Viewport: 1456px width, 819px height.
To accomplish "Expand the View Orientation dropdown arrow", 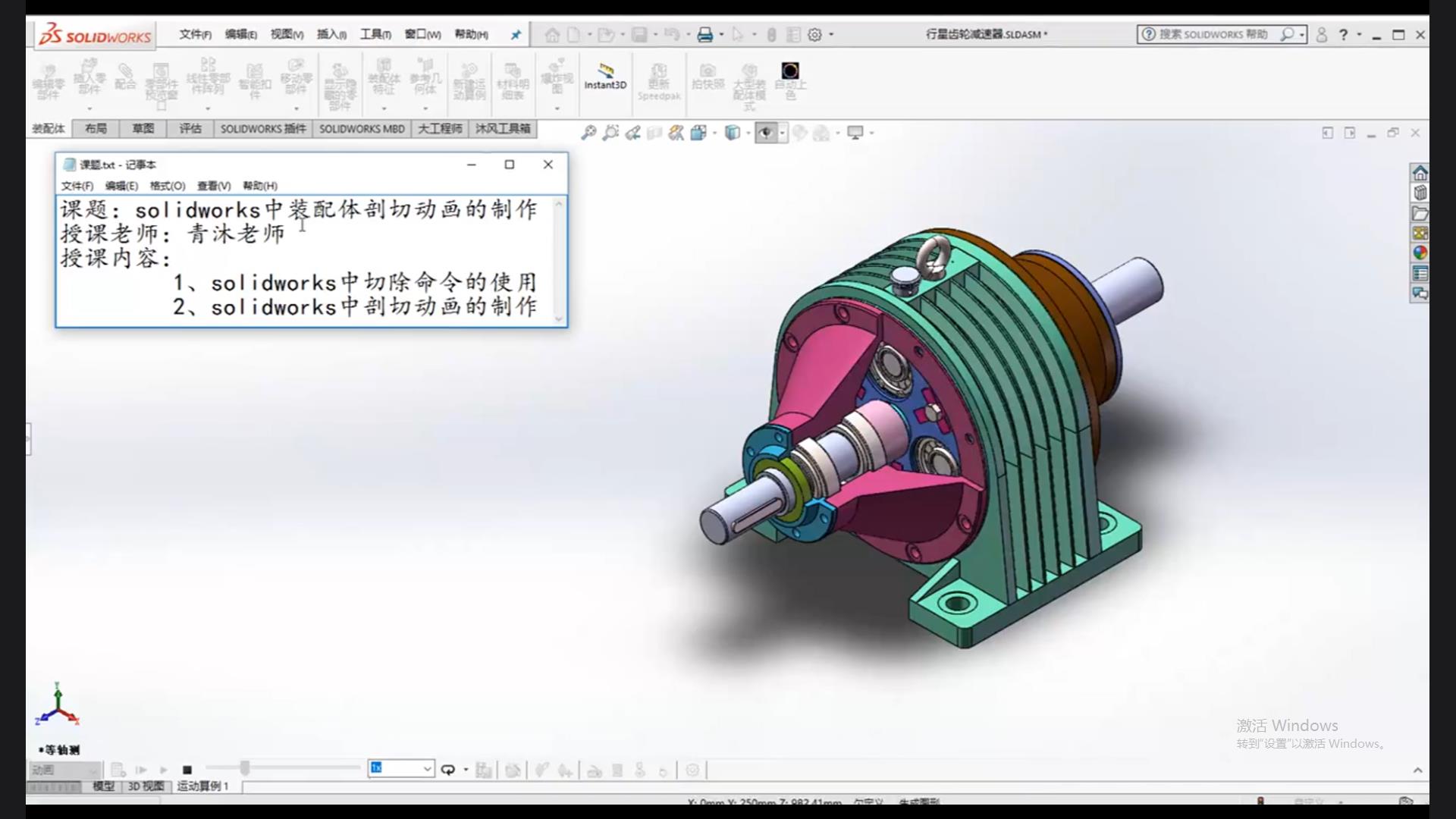I will (714, 133).
